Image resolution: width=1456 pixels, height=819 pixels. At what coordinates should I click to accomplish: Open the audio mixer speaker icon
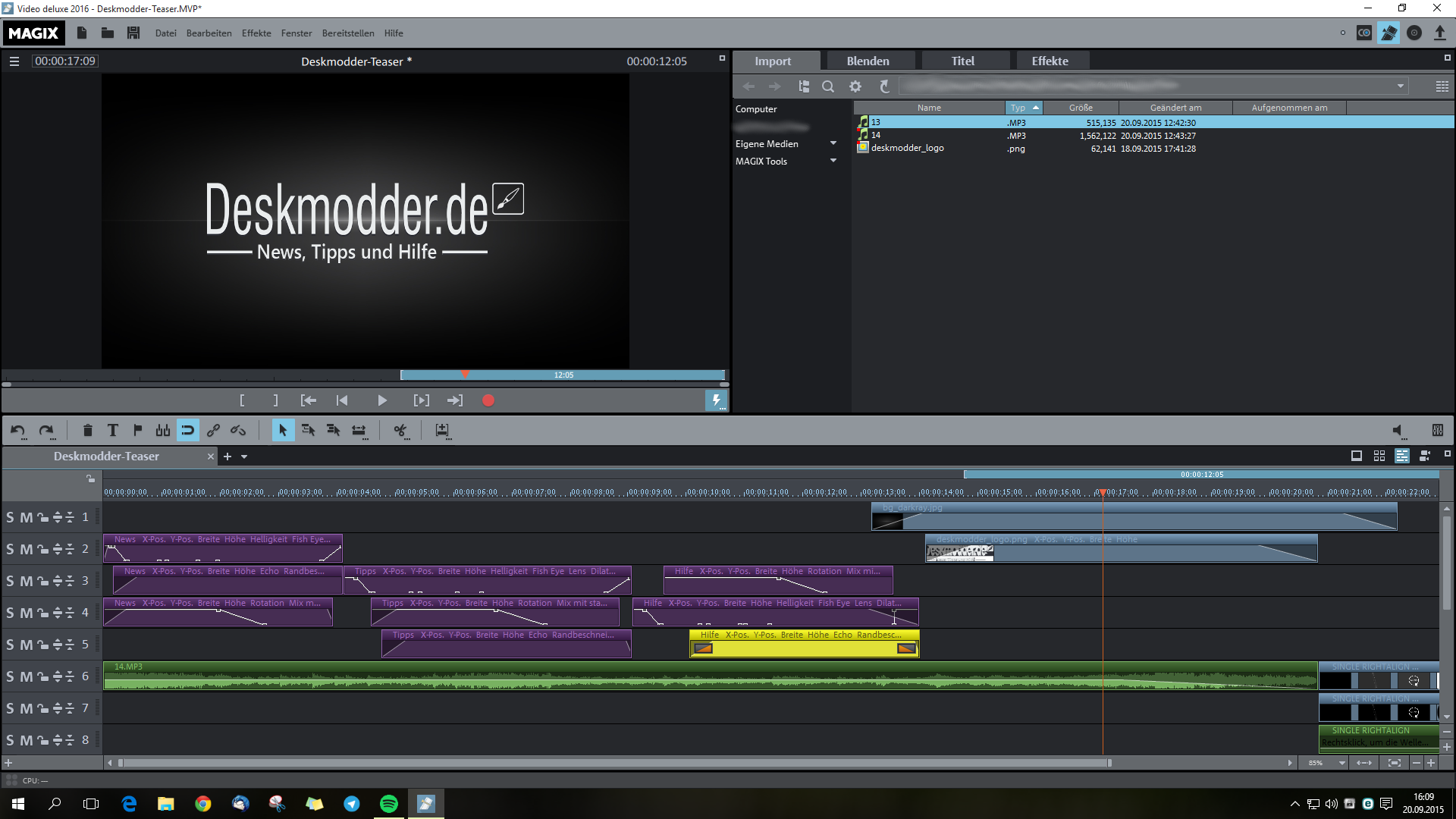pos(1399,431)
